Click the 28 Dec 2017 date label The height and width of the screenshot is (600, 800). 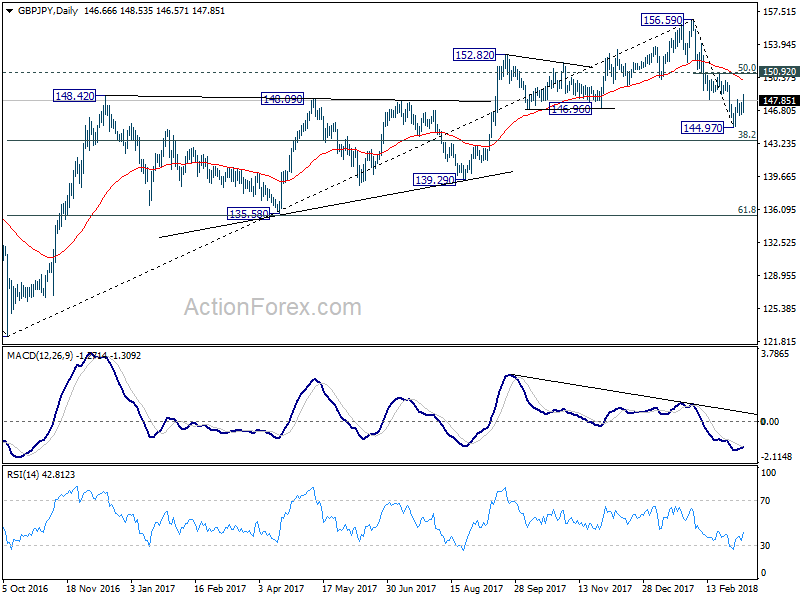click(668, 588)
